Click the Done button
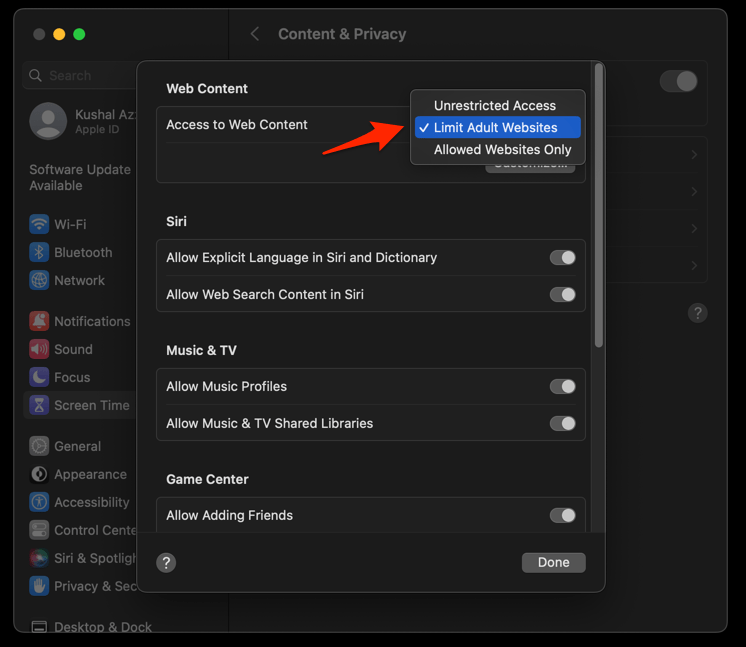 (x=553, y=562)
